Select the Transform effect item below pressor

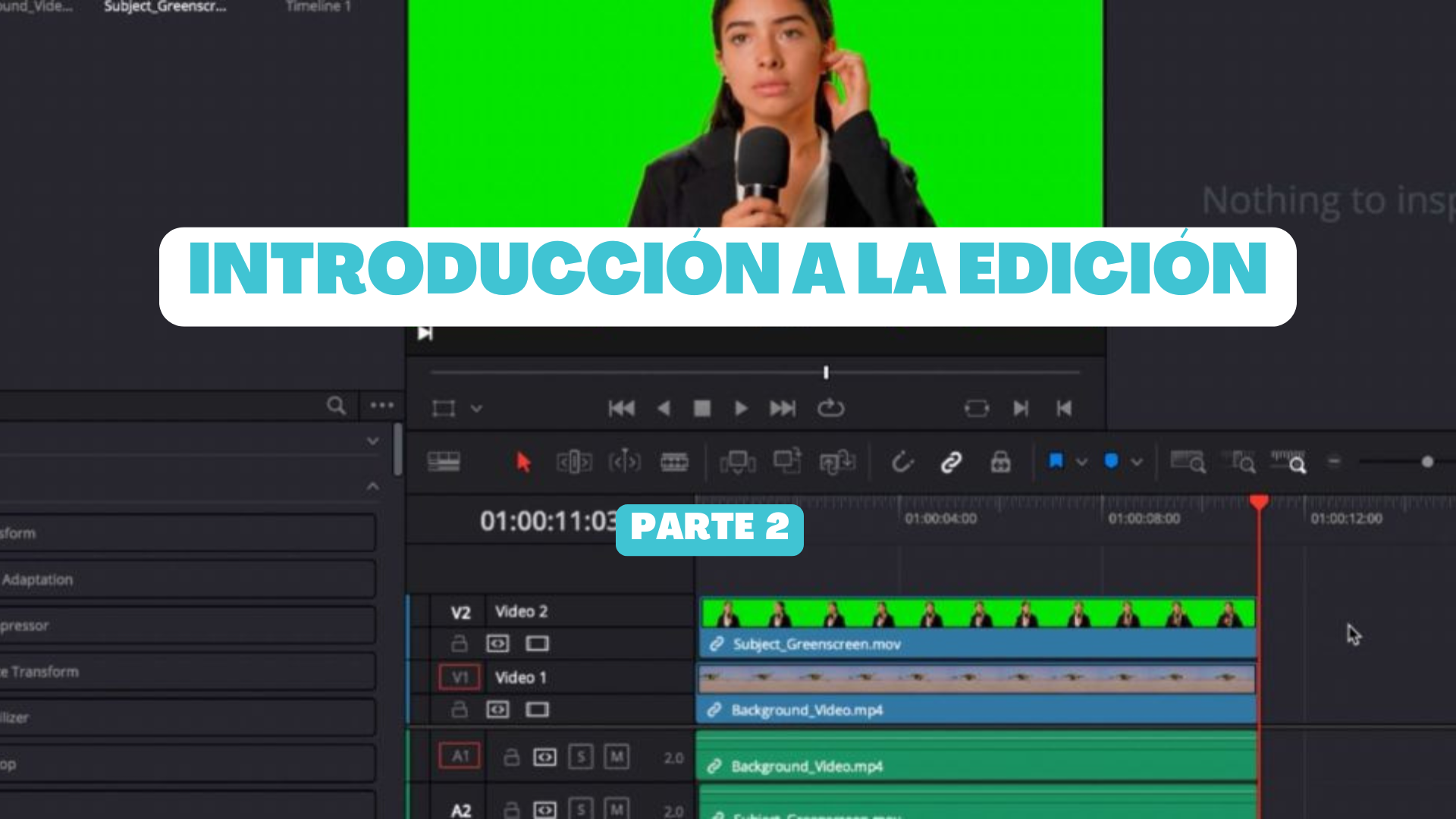(x=187, y=672)
